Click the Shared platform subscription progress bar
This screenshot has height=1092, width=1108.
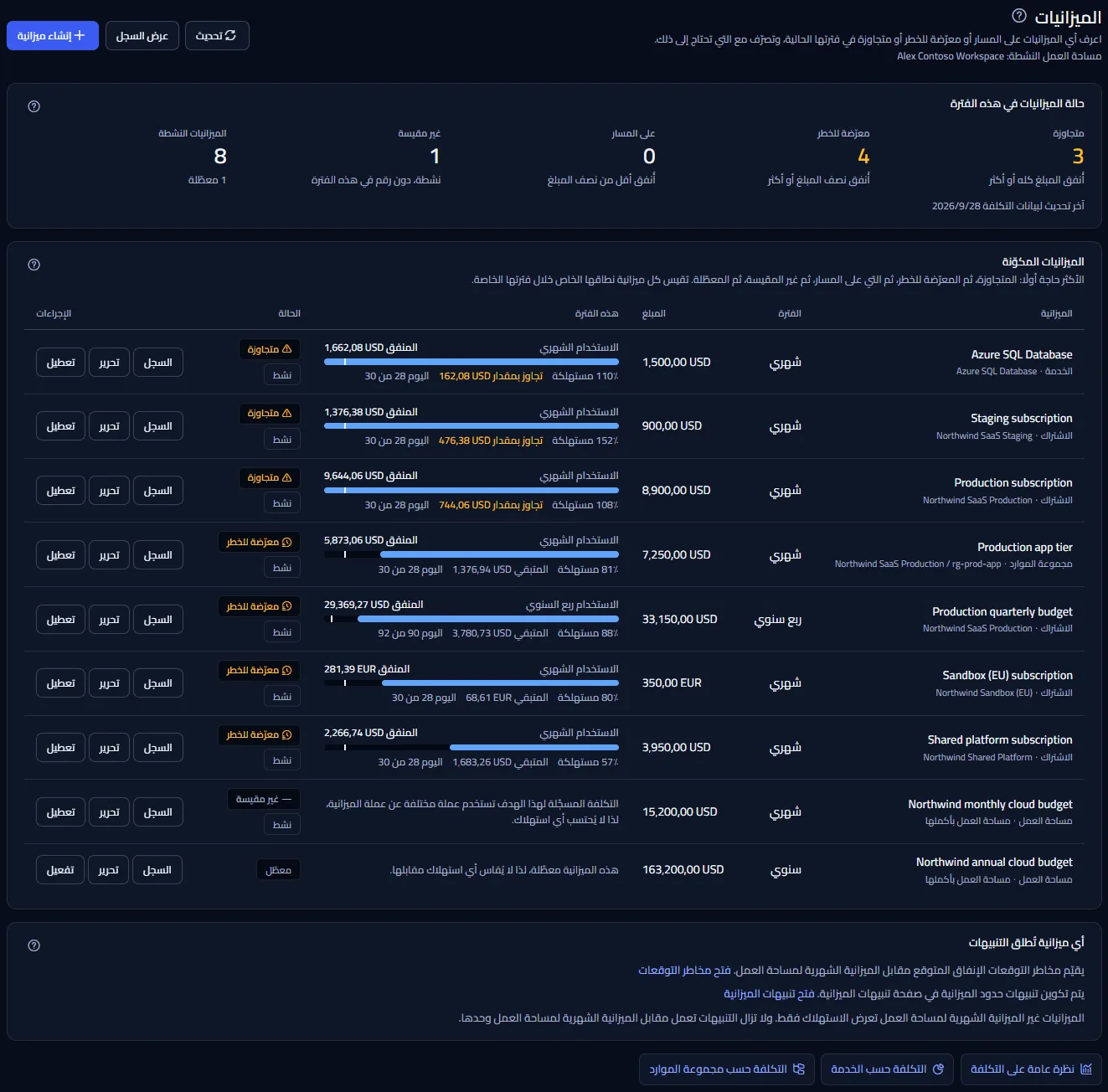tap(472, 747)
